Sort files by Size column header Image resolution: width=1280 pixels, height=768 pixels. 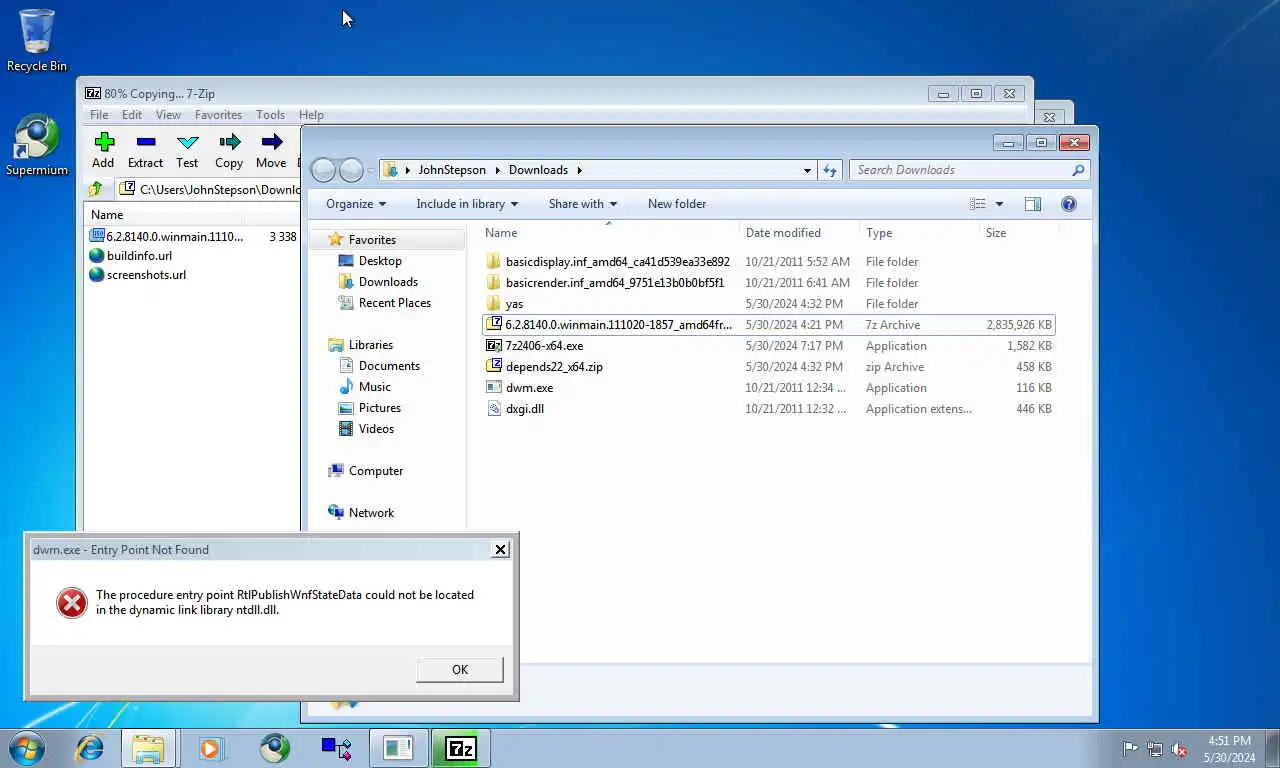(996, 233)
